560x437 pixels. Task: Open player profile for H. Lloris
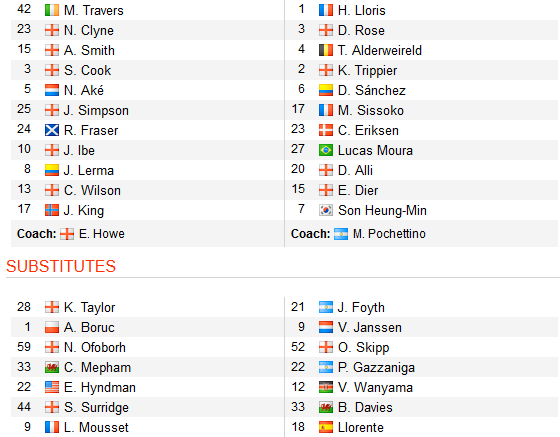coord(362,10)
